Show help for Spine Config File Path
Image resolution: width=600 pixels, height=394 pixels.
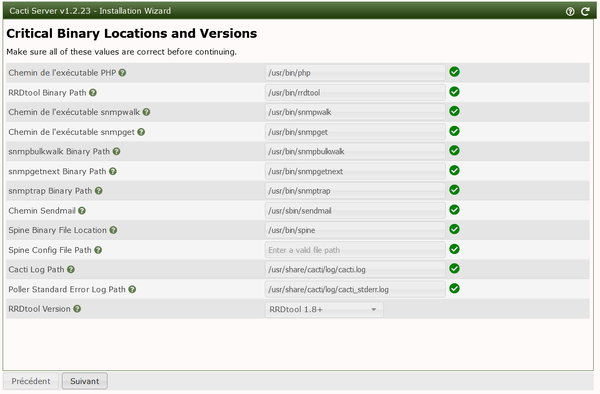pyautogui.click(x=98, y=250)
